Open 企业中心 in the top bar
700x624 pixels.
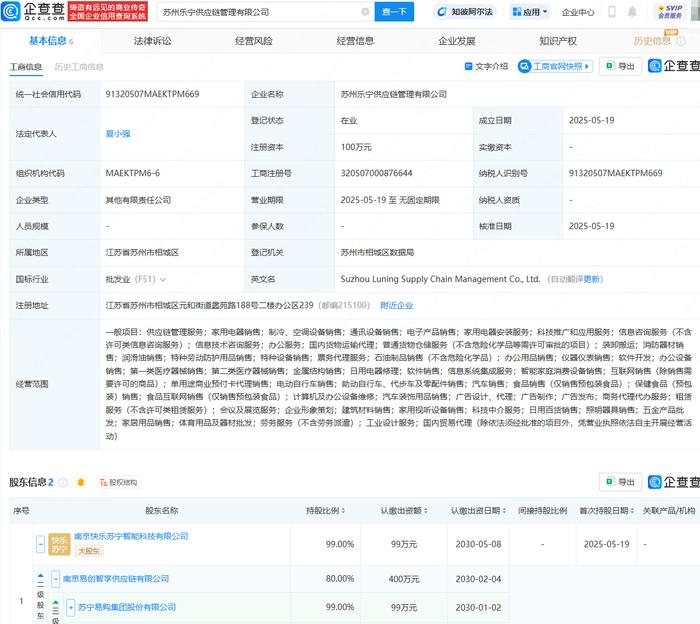(x=578, y=12)
